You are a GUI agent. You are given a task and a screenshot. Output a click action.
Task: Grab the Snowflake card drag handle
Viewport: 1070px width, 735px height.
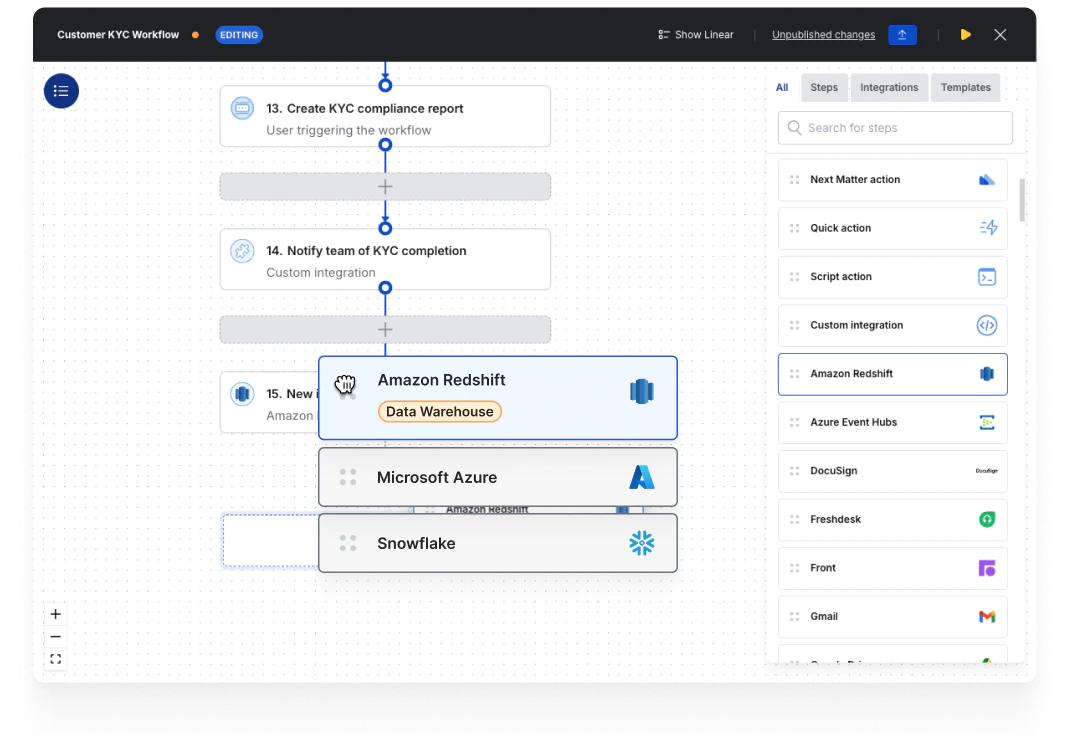pos(348,543)
